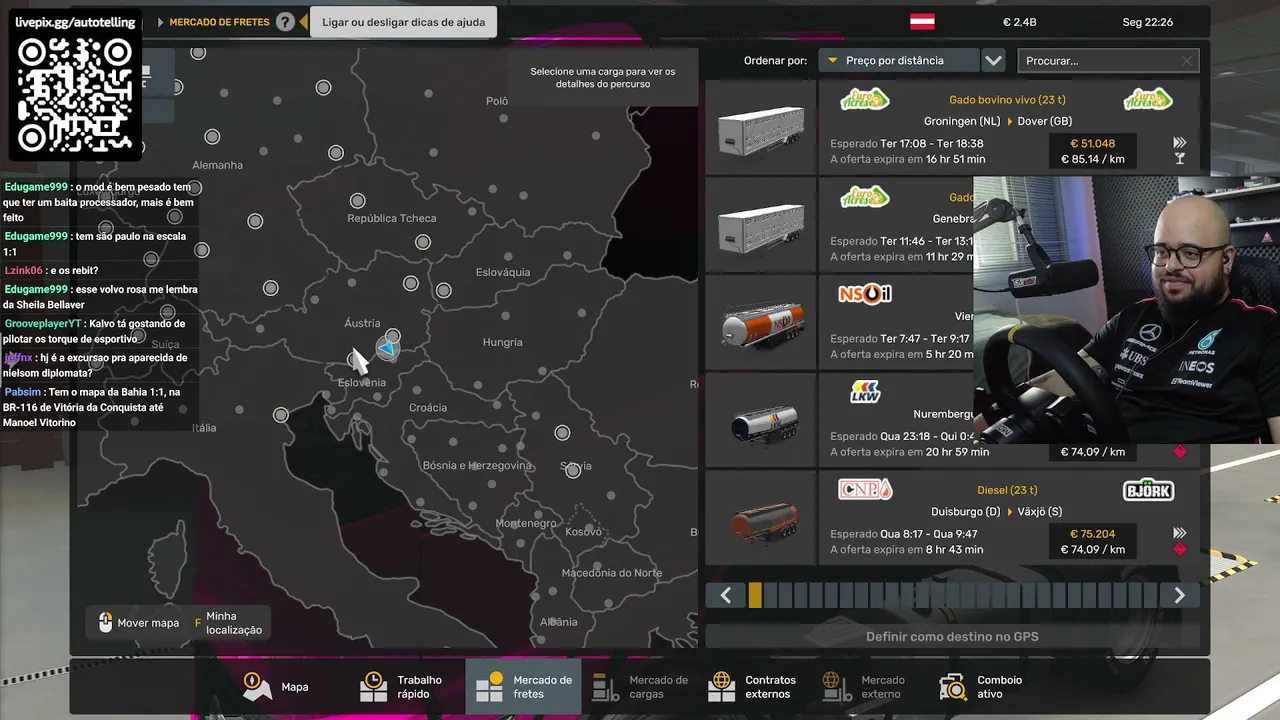Click the Austrian flag icon in top bar
Screen dimensions: 1280x720
click(922, 22)
